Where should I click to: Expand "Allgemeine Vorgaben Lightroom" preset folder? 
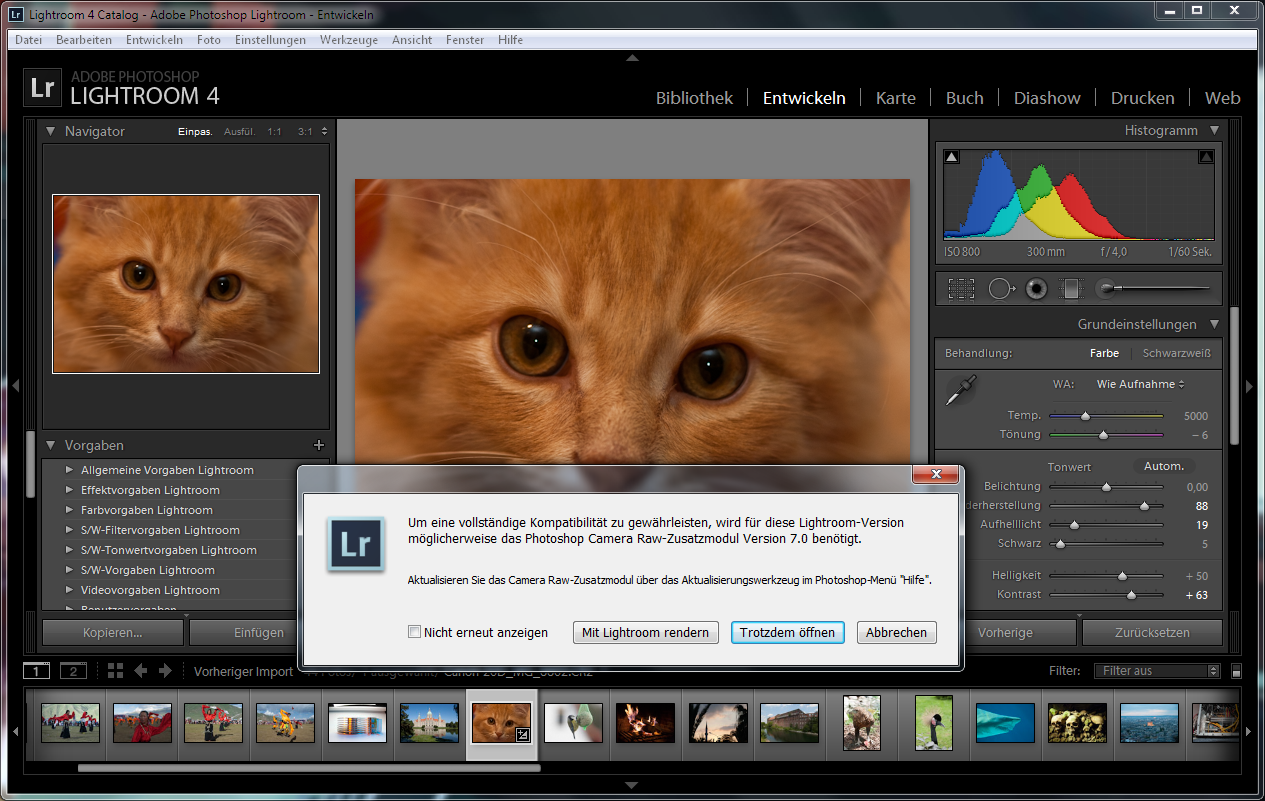click(70, 470)
